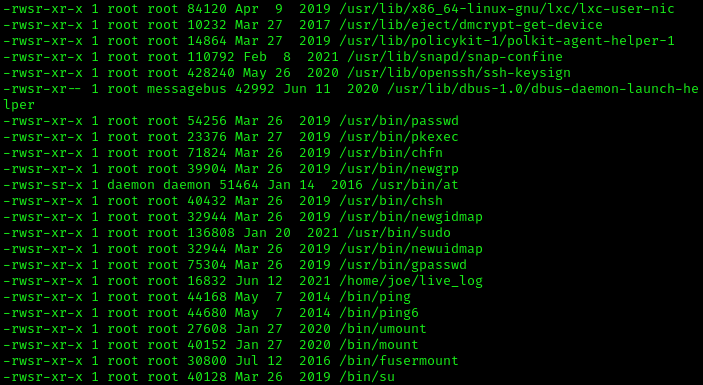The width and height of the screenshot is (703, 385).
Task: Click the /bin/umount path
Action: pos(383,329)
